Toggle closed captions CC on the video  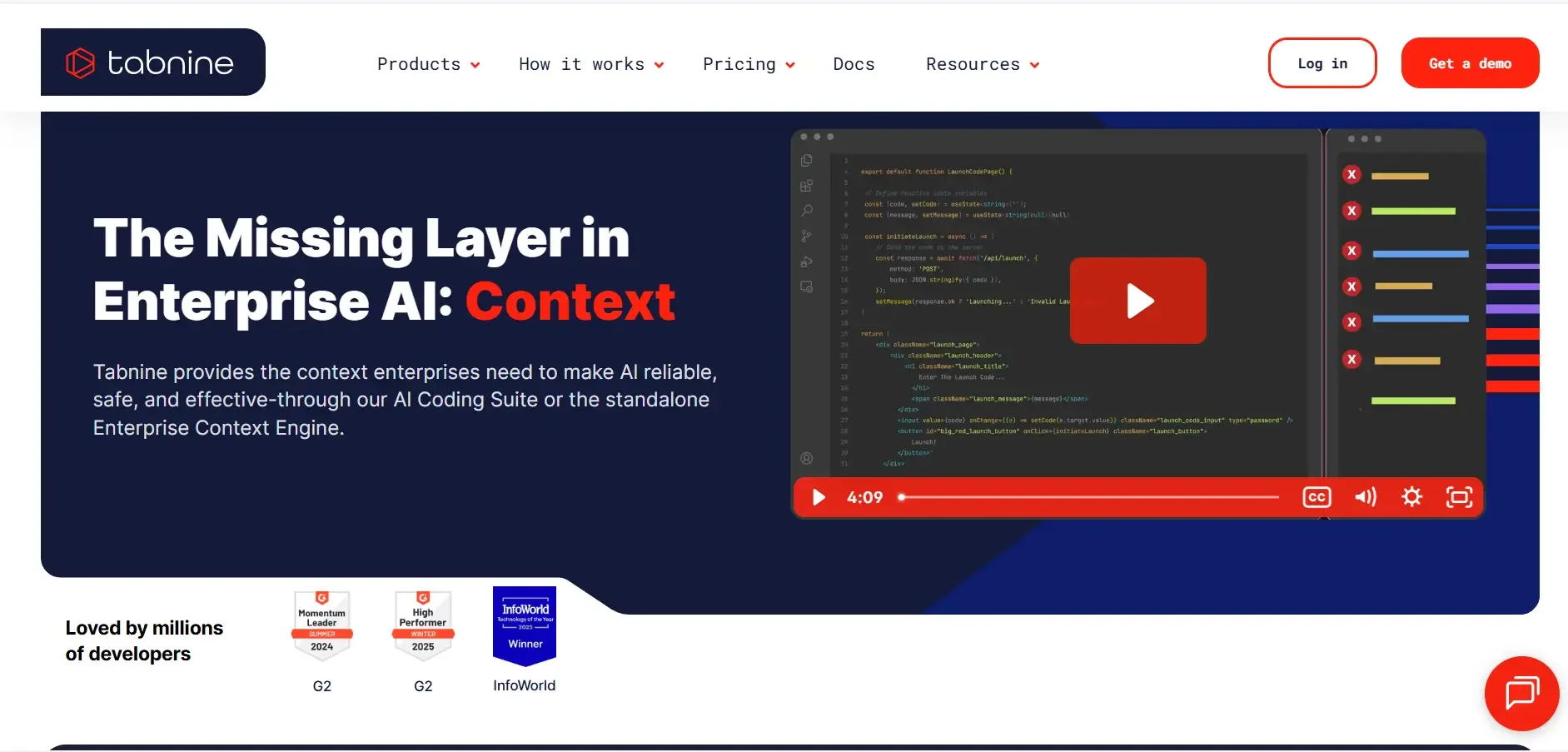tap(1317, 497)
